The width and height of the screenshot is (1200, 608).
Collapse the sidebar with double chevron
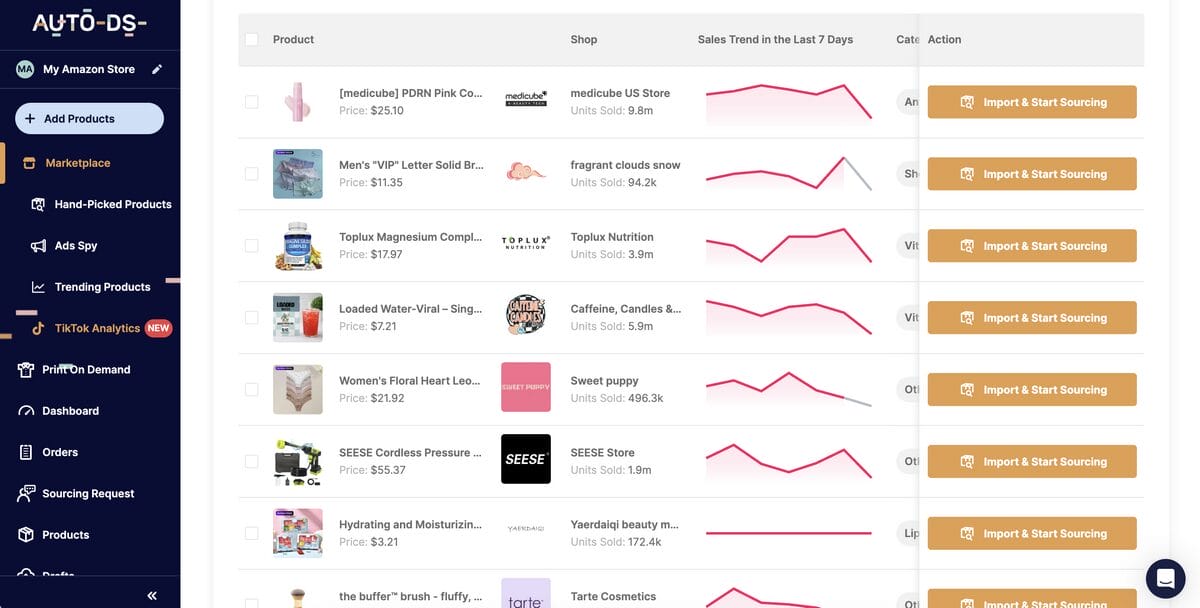coord(152,595)
